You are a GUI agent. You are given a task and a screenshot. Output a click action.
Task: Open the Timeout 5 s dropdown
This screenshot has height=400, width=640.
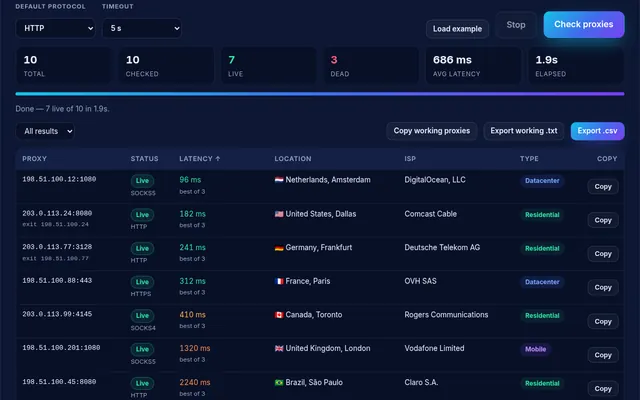(x=142, y=28)
